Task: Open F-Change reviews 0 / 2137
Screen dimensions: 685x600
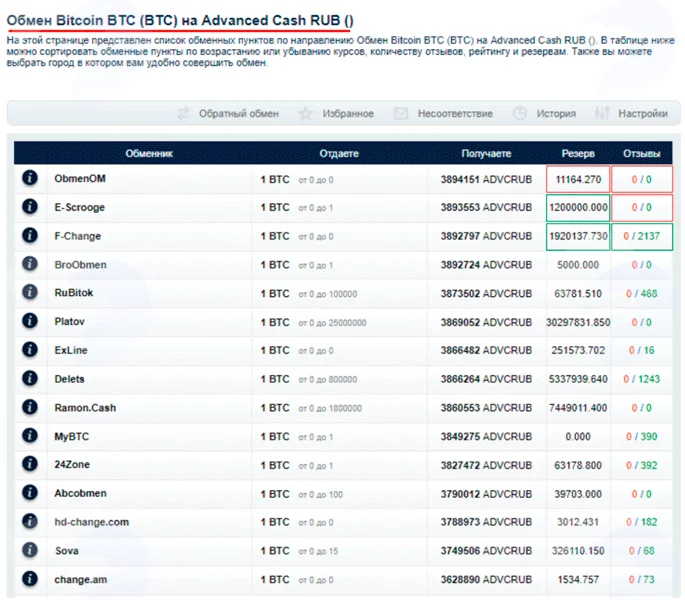Action: point(641,236)
